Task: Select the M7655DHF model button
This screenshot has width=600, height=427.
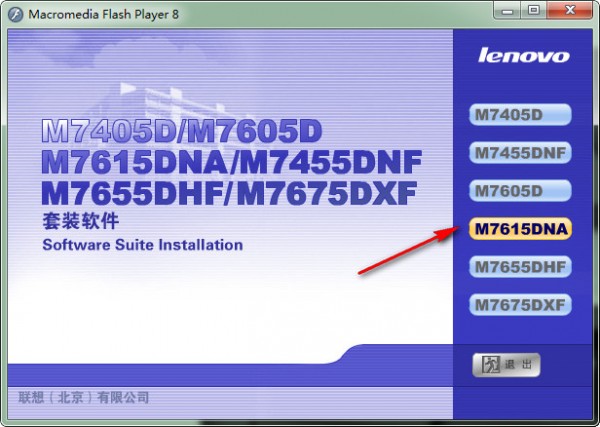Action: [520, 267]
